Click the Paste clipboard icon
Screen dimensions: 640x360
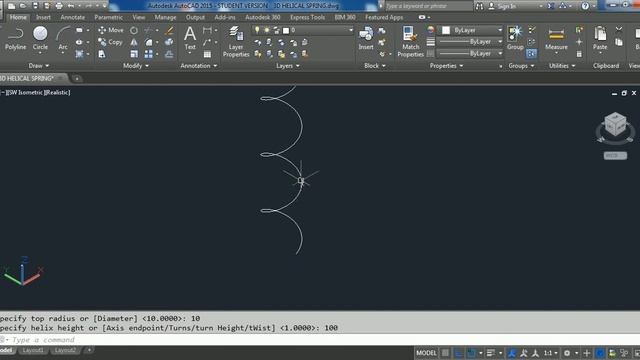(600, 38)
